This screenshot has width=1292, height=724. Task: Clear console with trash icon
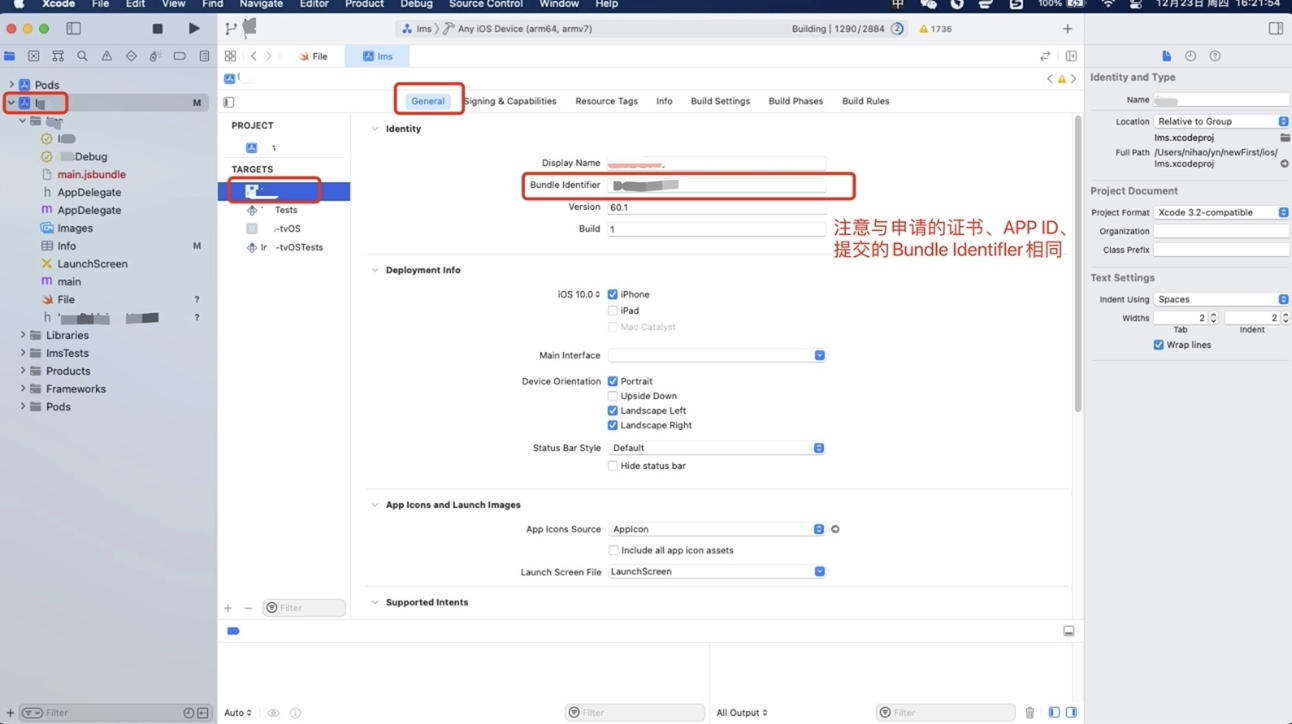(1030, 713)
